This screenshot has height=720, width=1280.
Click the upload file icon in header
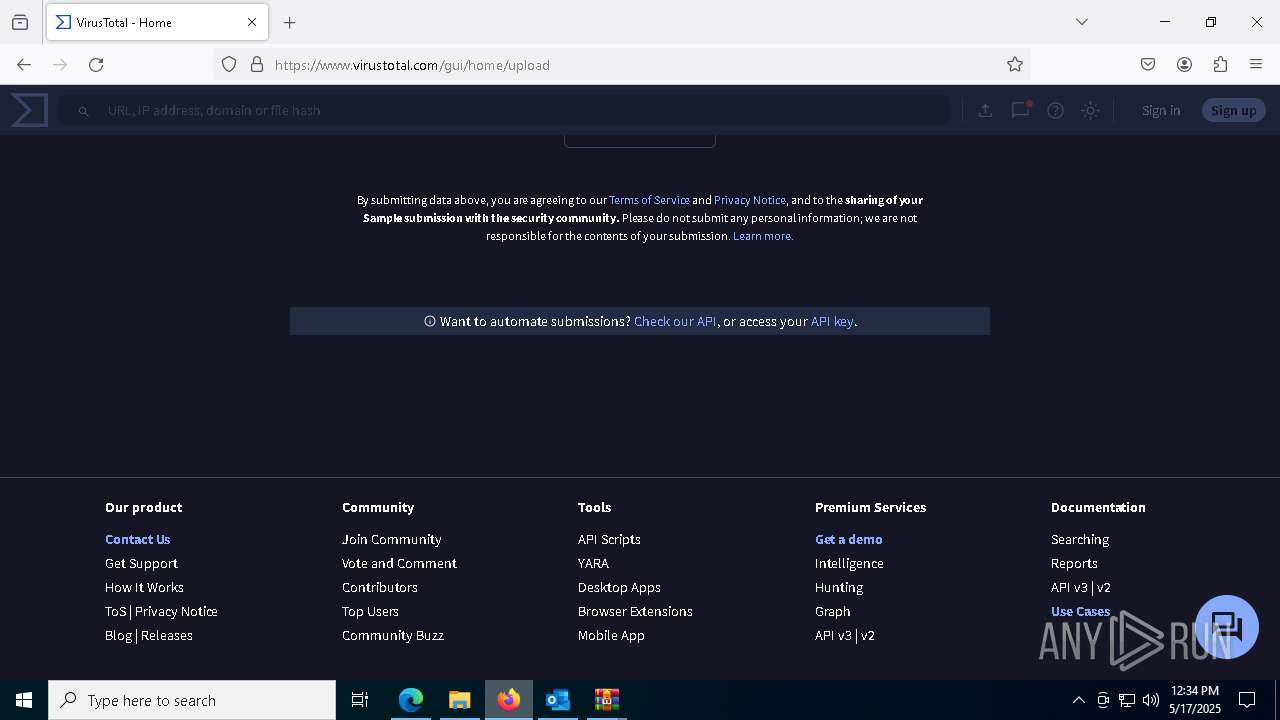[985, 111]
